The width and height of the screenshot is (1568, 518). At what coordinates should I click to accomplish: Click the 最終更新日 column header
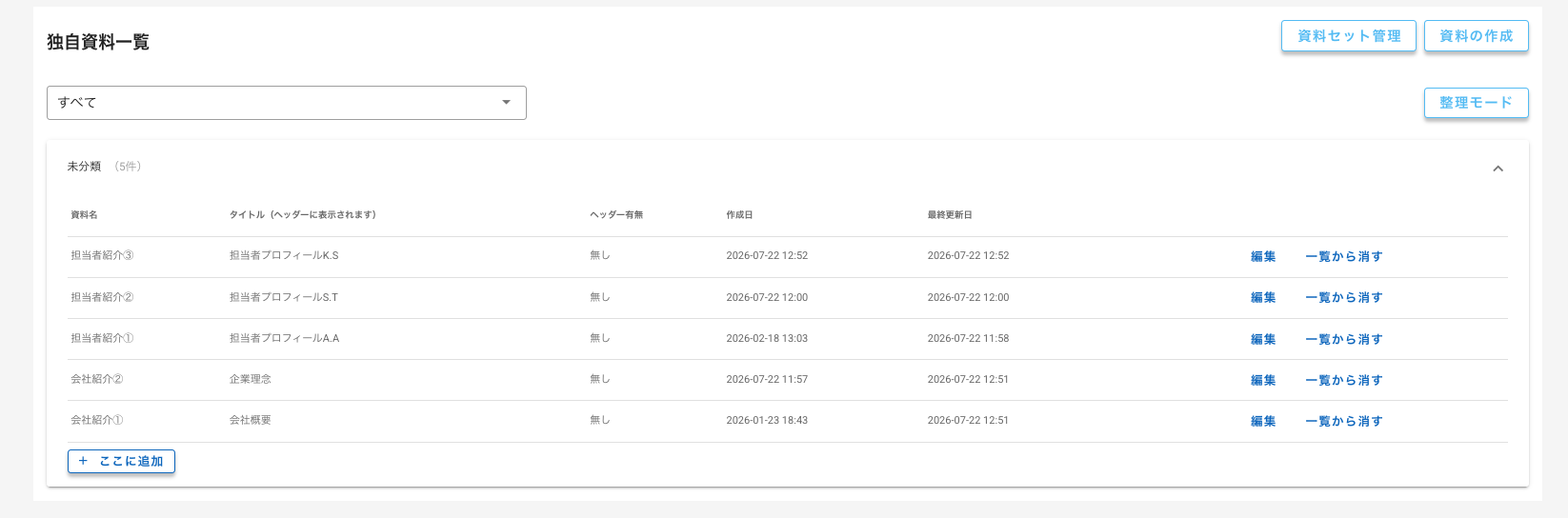950,215
